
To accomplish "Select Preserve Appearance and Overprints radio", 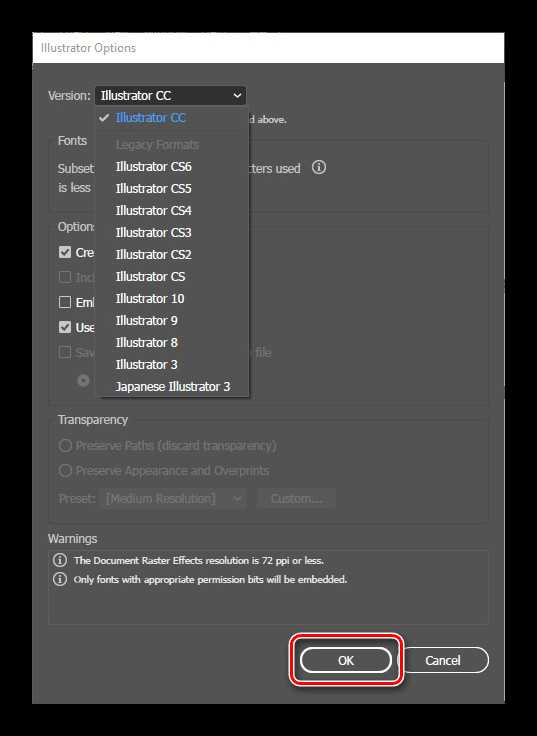I will (65, 470).
